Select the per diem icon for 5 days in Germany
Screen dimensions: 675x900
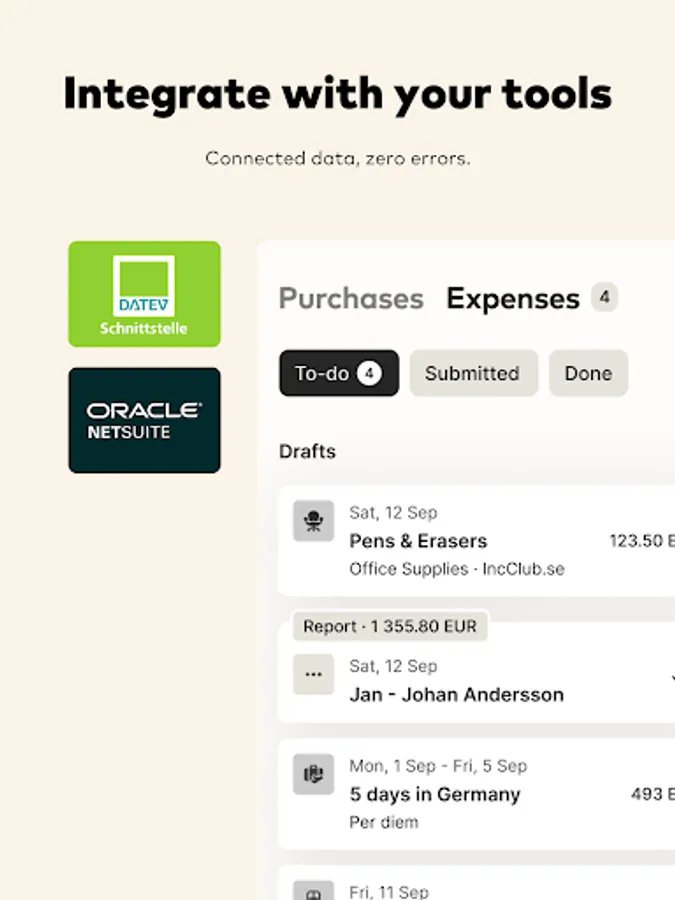click(313, 774)
